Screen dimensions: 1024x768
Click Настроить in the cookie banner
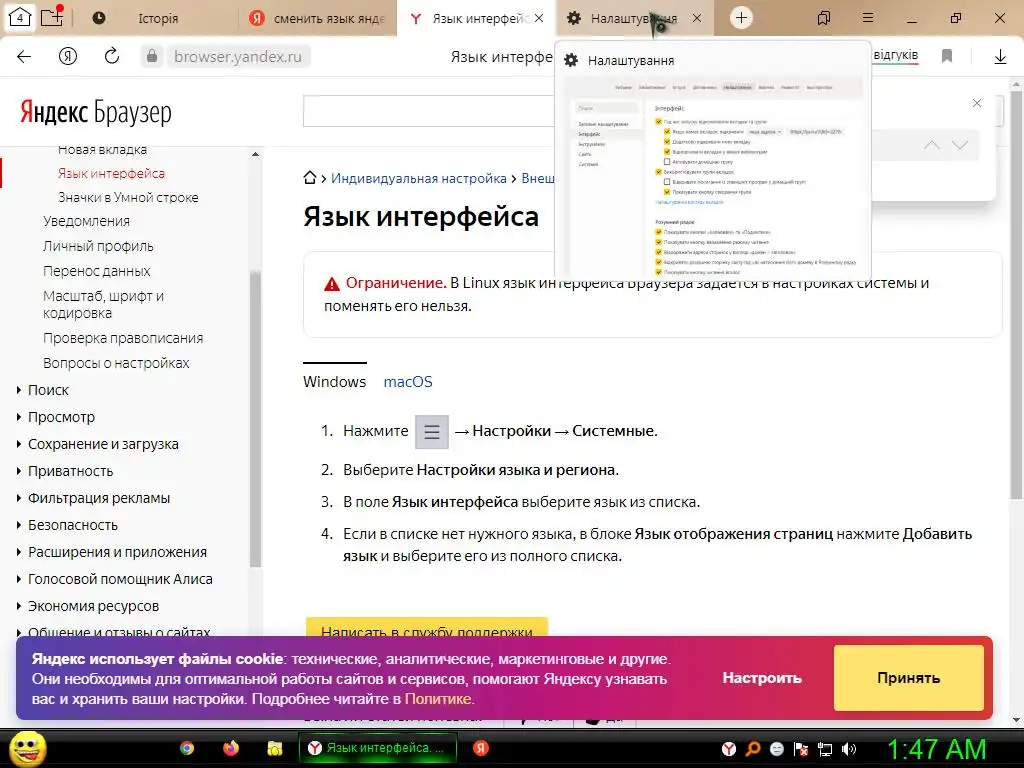pos(761,678)
